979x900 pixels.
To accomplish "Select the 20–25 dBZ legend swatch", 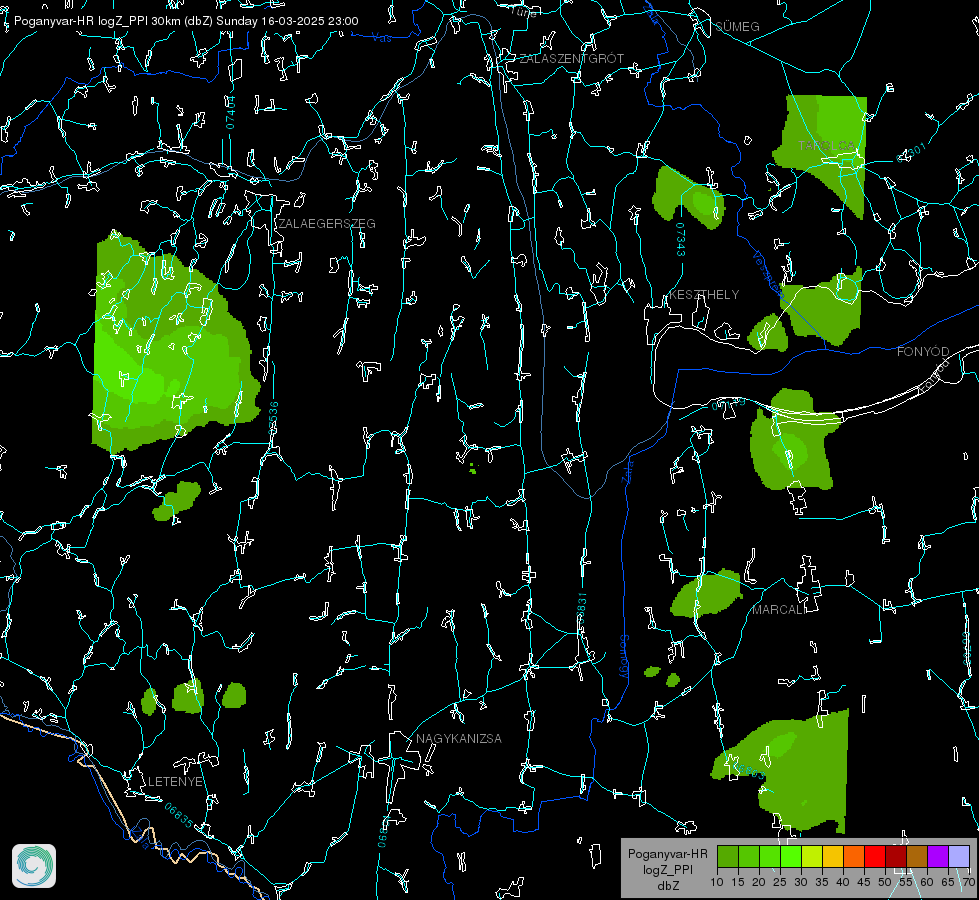I will coord(770,856).
